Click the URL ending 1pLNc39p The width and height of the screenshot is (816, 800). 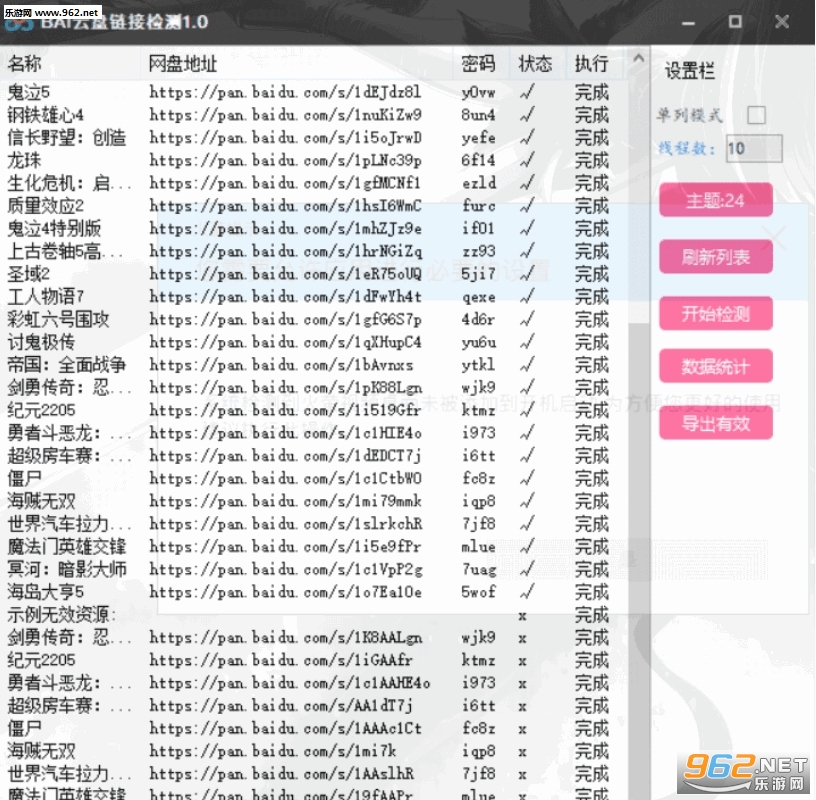pos(285,160)
